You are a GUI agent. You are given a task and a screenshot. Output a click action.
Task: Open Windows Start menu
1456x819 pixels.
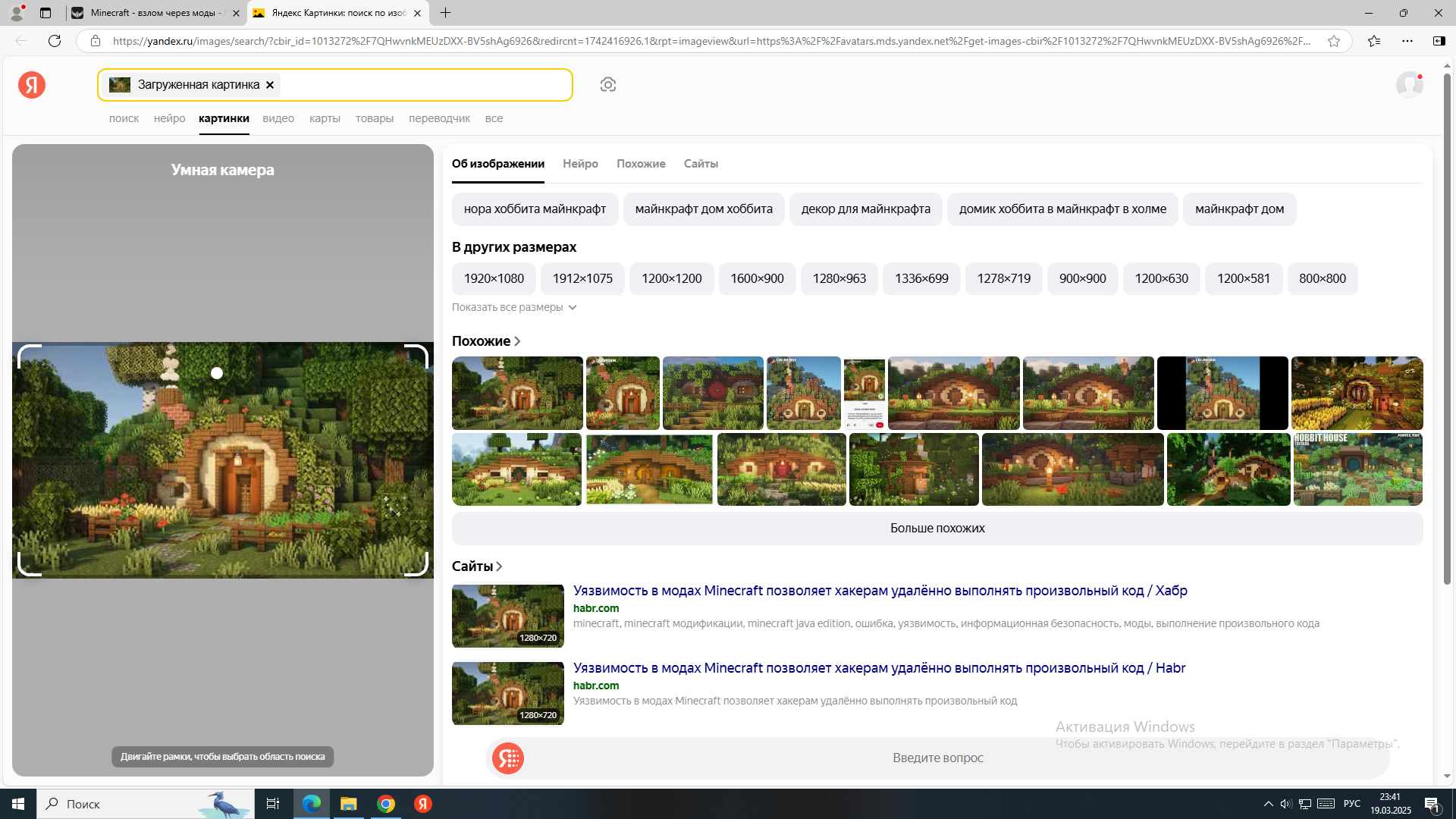click(18, 804)
